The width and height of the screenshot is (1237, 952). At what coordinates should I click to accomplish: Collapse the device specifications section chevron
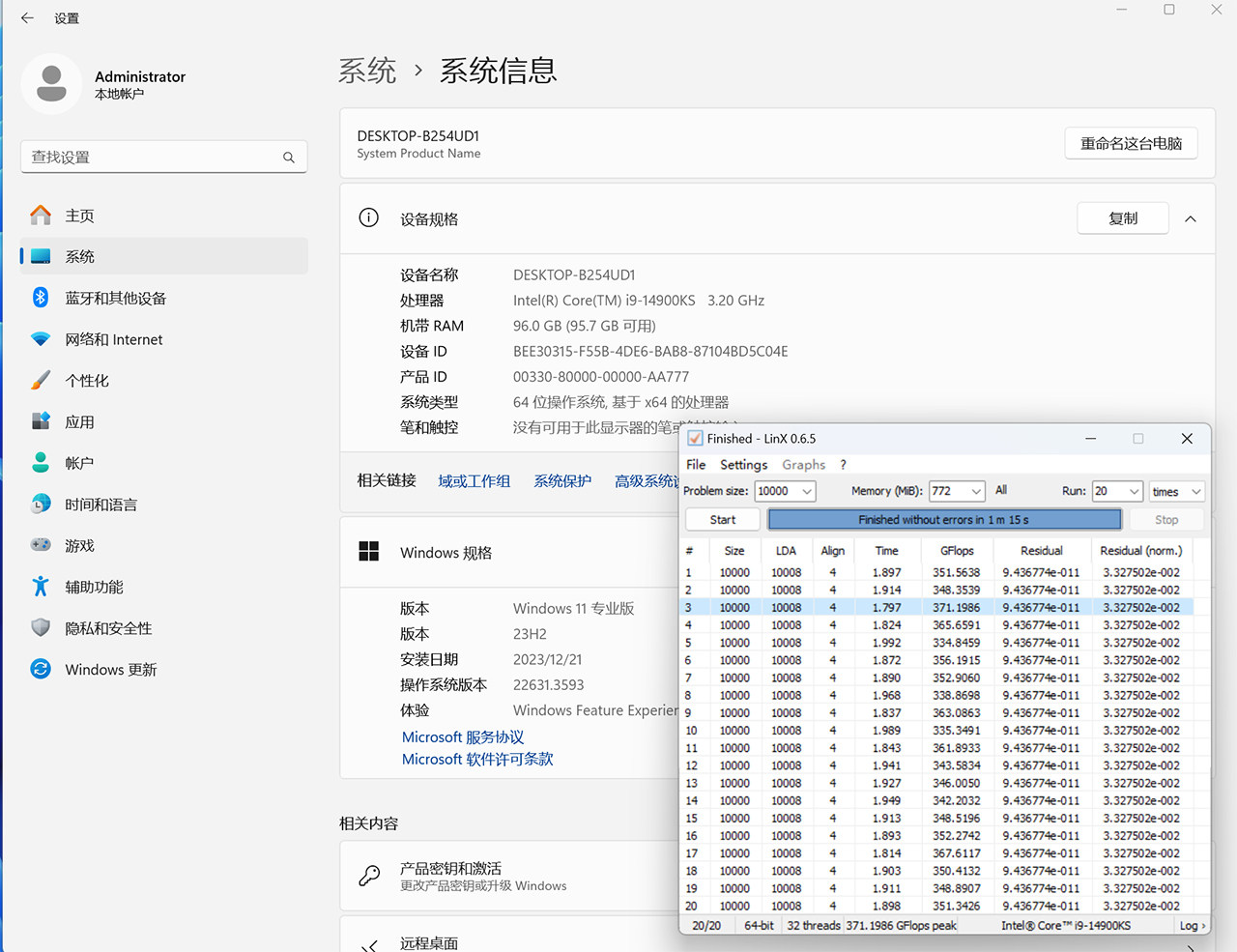(1191, 219)
